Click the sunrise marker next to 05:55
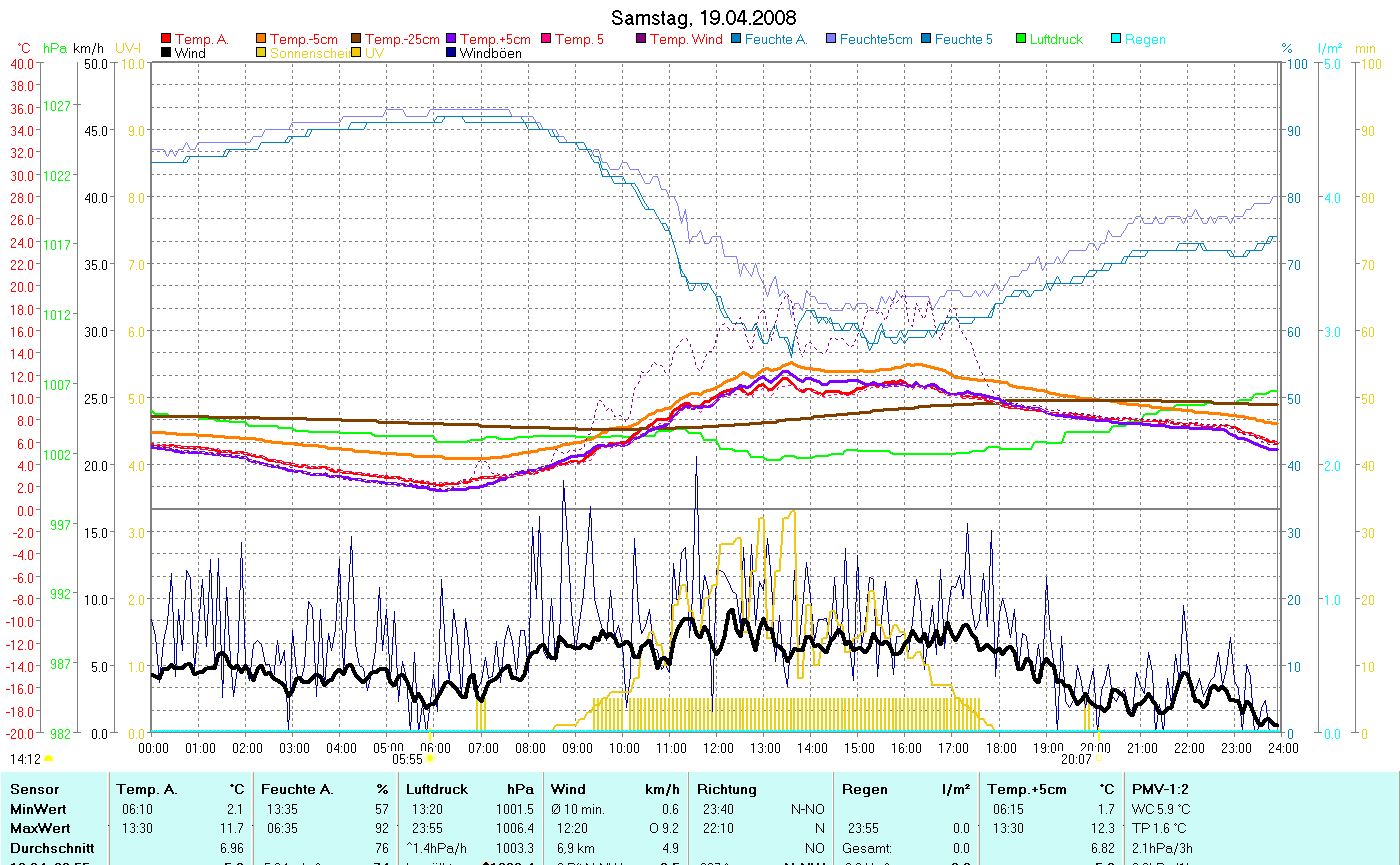Viewport: 1400px width, 865px height. tap(431, 759)
